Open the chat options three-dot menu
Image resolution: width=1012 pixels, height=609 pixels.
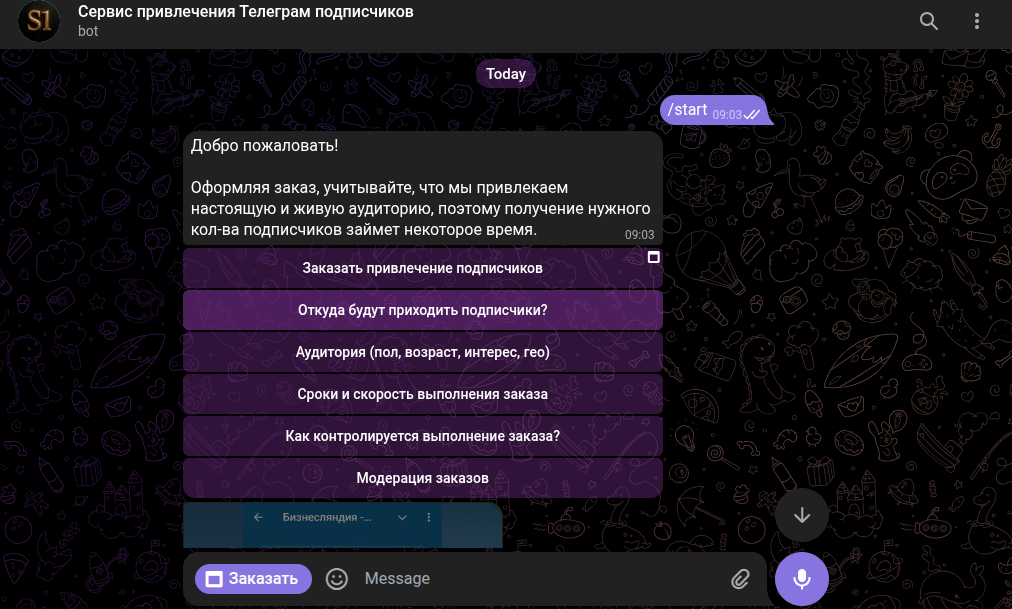[976, 20]
